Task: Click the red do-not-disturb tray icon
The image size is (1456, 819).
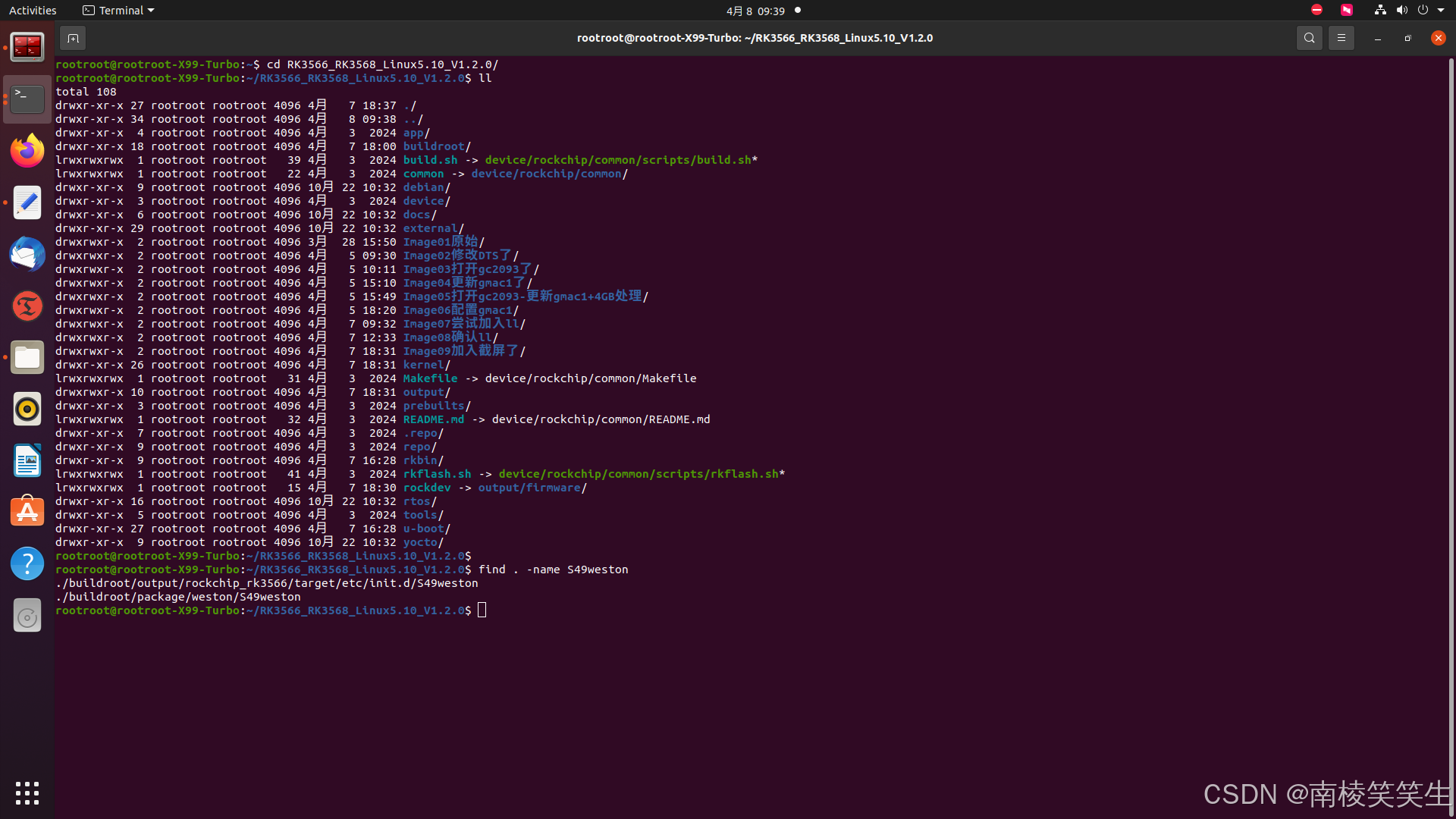Action: tap(1317, 10)
